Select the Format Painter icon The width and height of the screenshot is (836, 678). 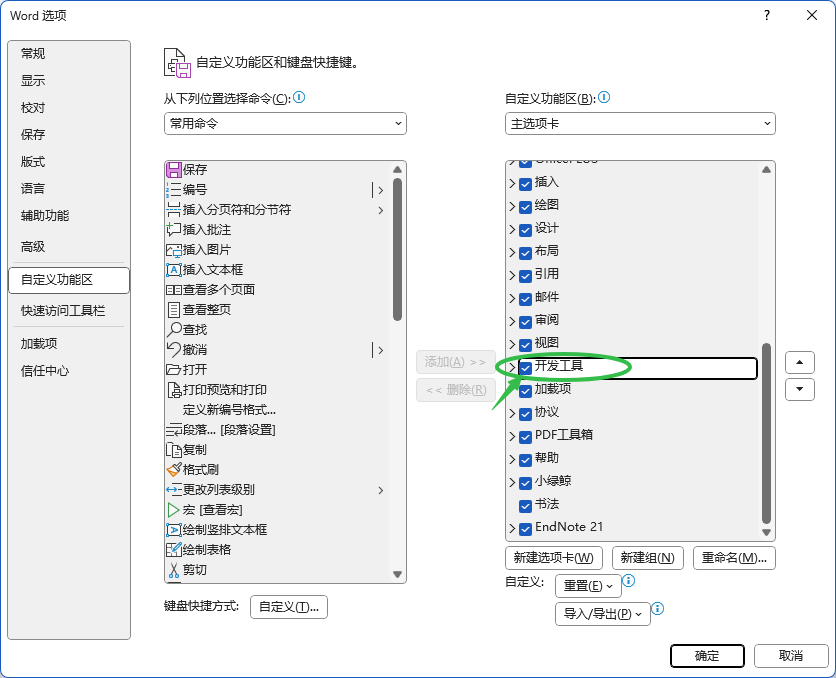pos(174,470)
